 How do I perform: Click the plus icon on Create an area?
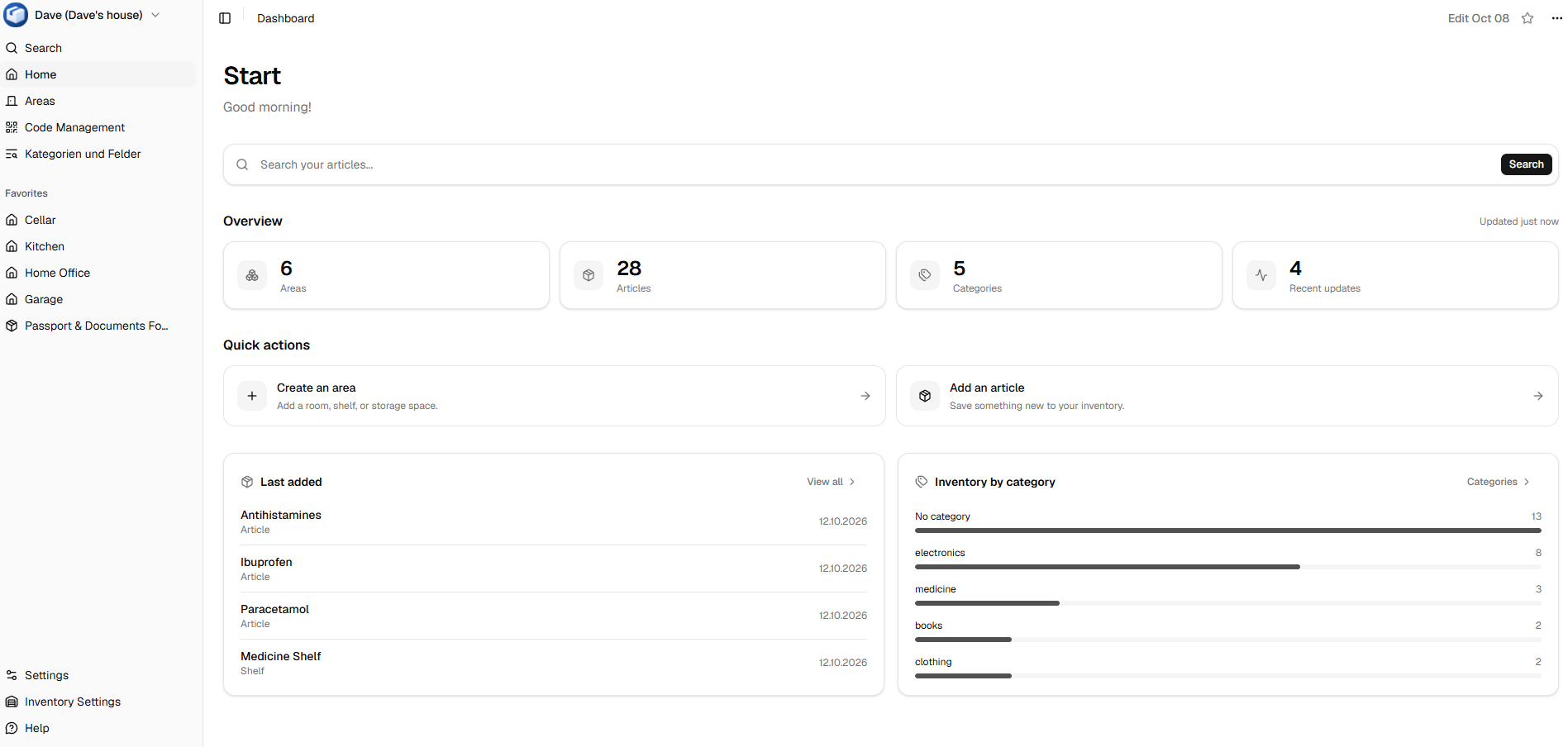pyautogui.click(x=252, y=396)
